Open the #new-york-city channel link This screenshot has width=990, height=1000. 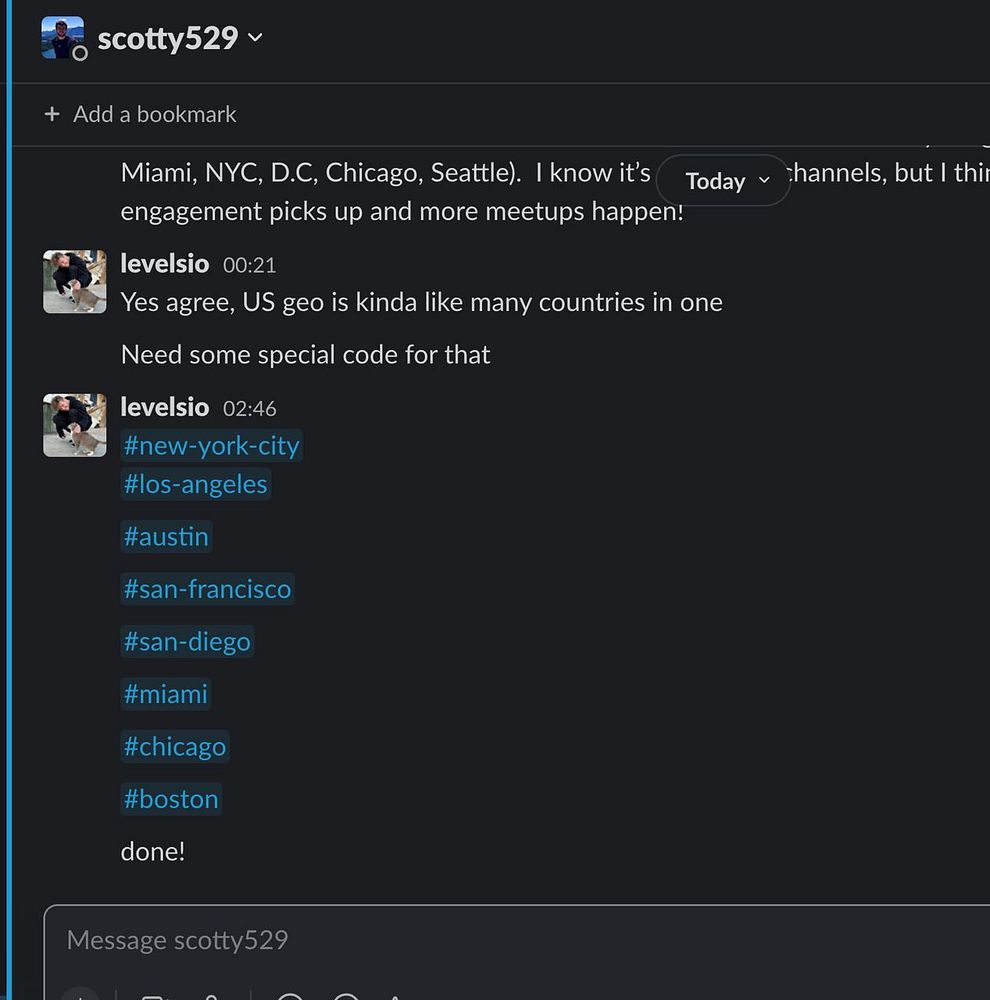(212, 445)
